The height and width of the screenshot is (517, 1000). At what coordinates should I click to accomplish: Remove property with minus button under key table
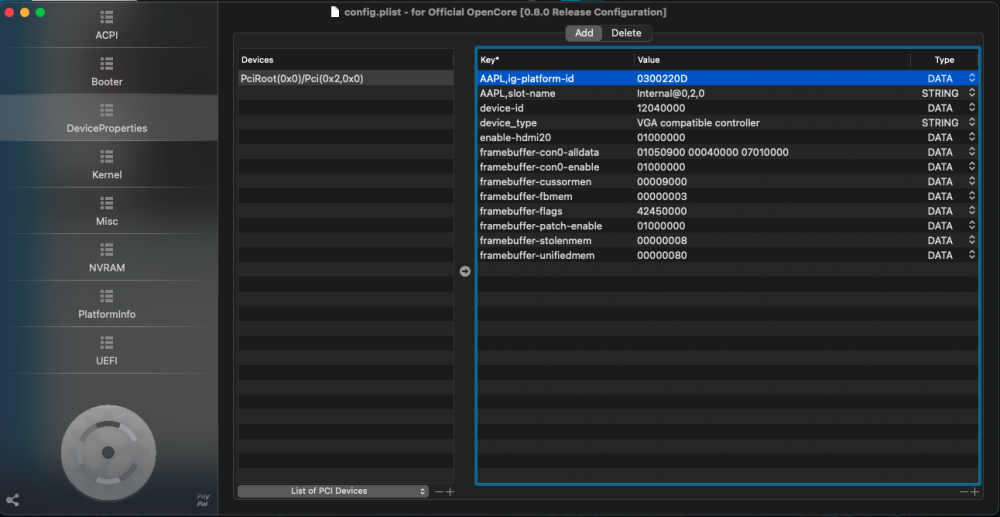[964, 492]
